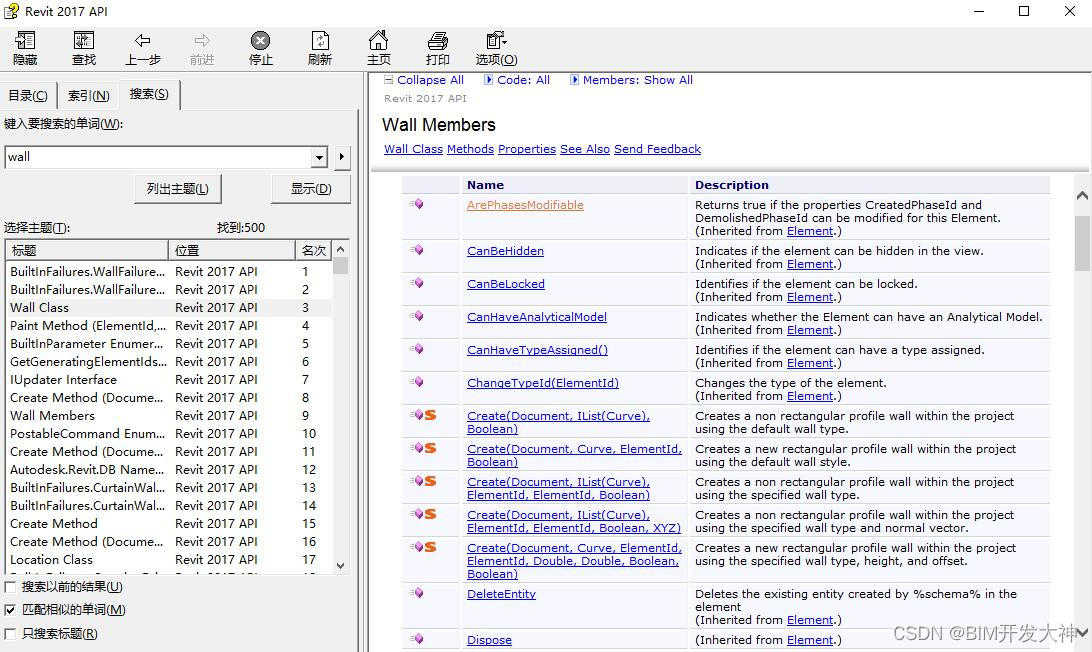
Task: Select the Wall Class result row
Action: pos(169,308)
